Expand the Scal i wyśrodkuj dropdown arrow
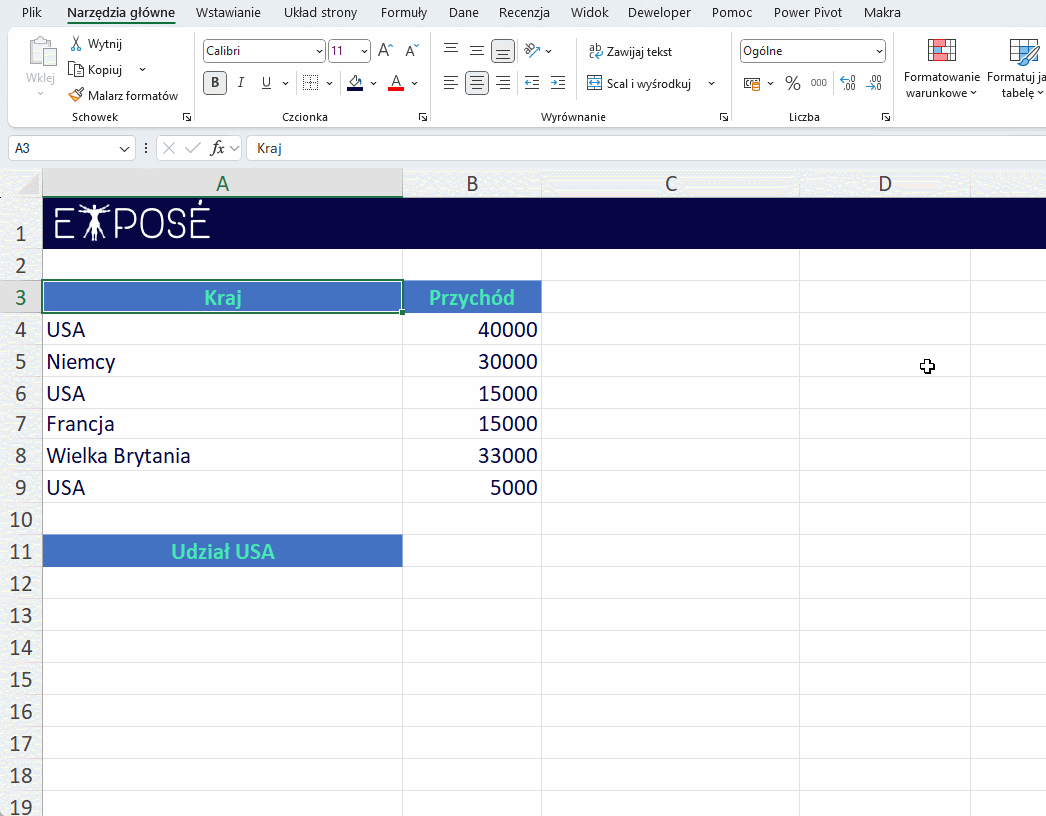1046x816 pixels. tap(711, 83)
